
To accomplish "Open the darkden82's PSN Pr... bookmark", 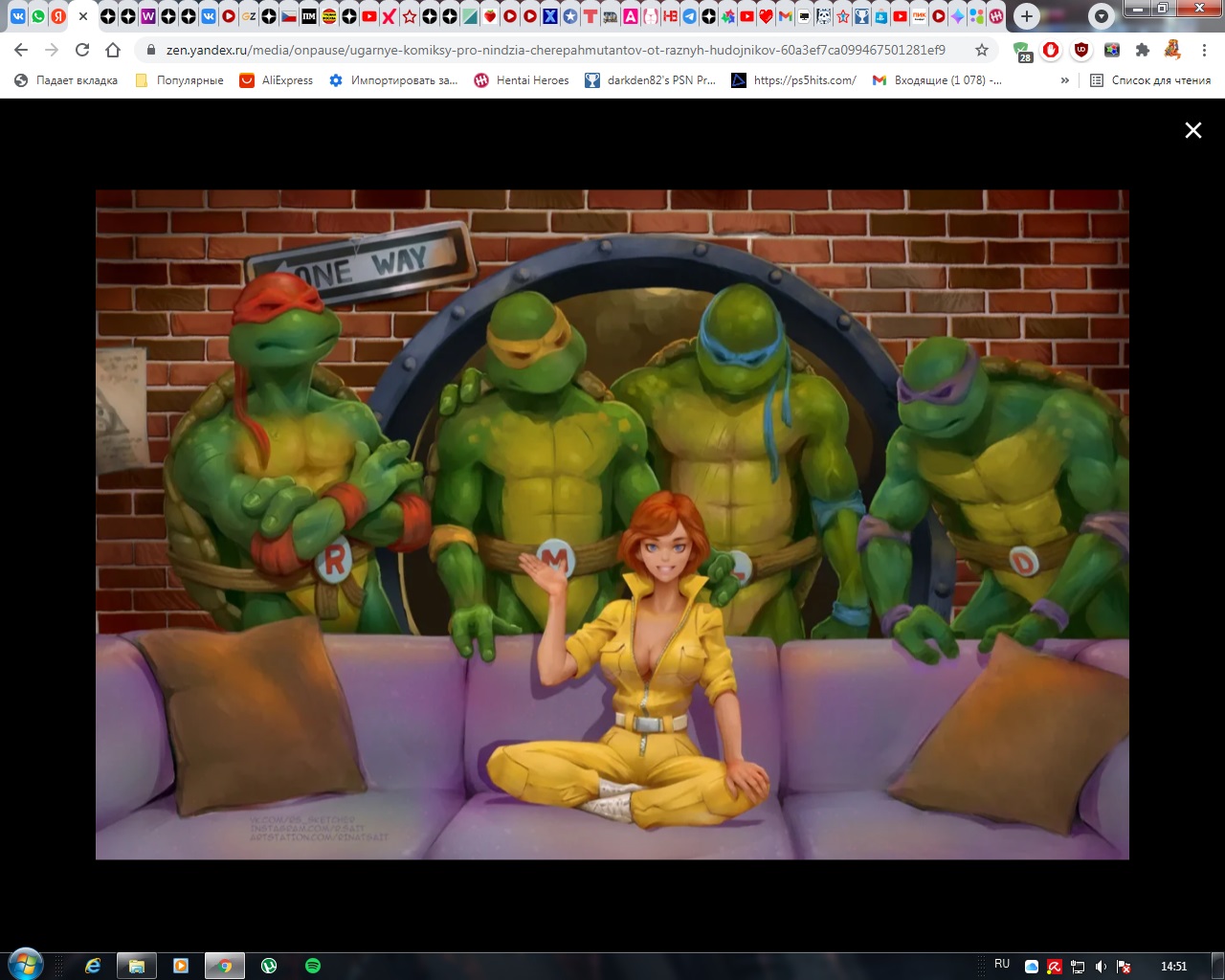I will (650, 80).
